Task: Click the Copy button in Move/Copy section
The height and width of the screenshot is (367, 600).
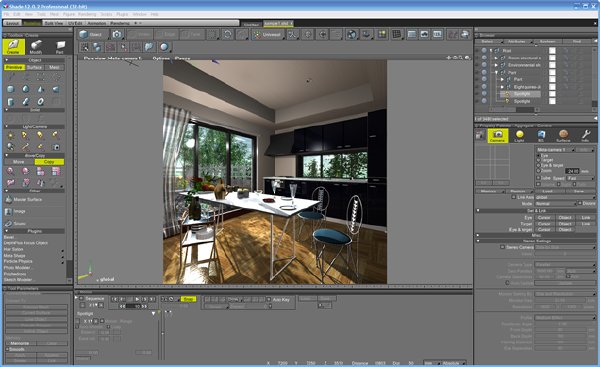Action: point(49,161)
